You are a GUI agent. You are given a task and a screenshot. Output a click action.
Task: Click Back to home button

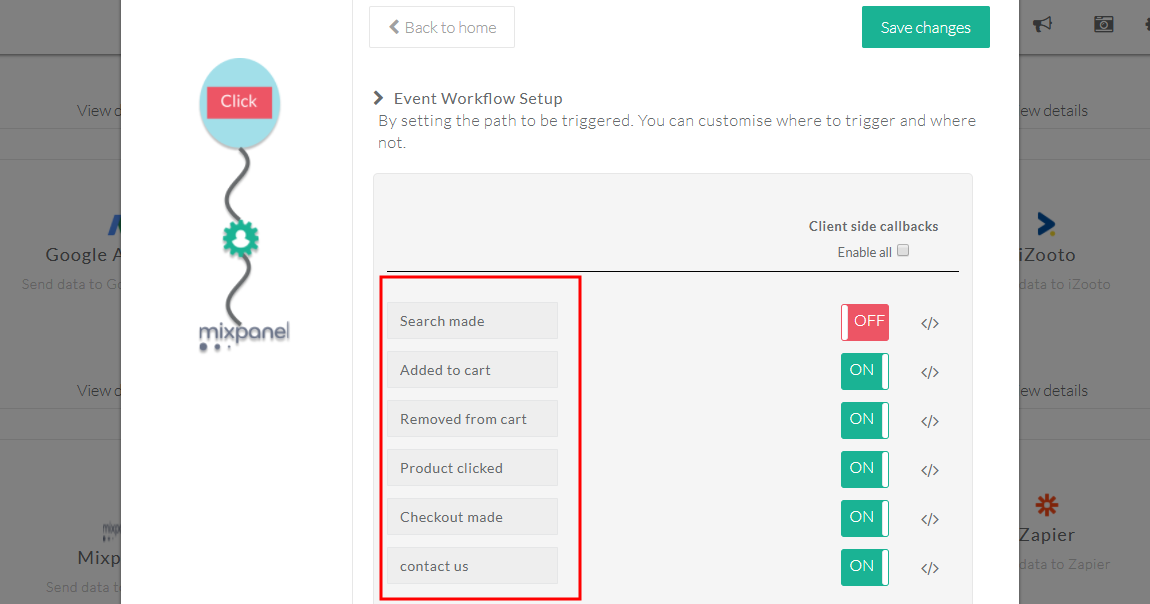coord(442,27)
